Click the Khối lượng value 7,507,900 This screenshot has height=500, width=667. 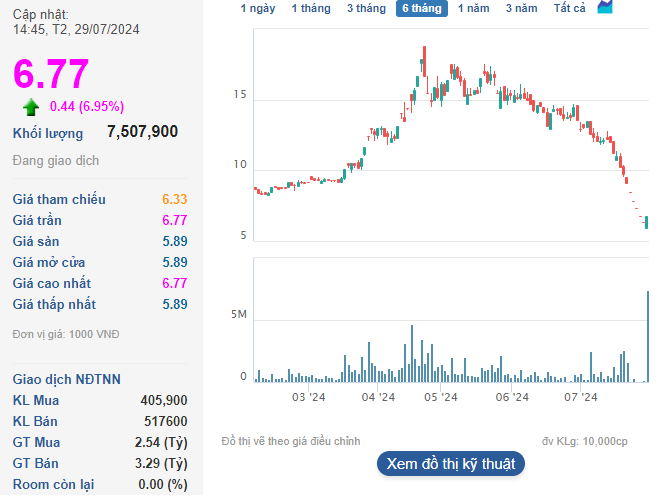pyautogui.click(x=142, y=132)
